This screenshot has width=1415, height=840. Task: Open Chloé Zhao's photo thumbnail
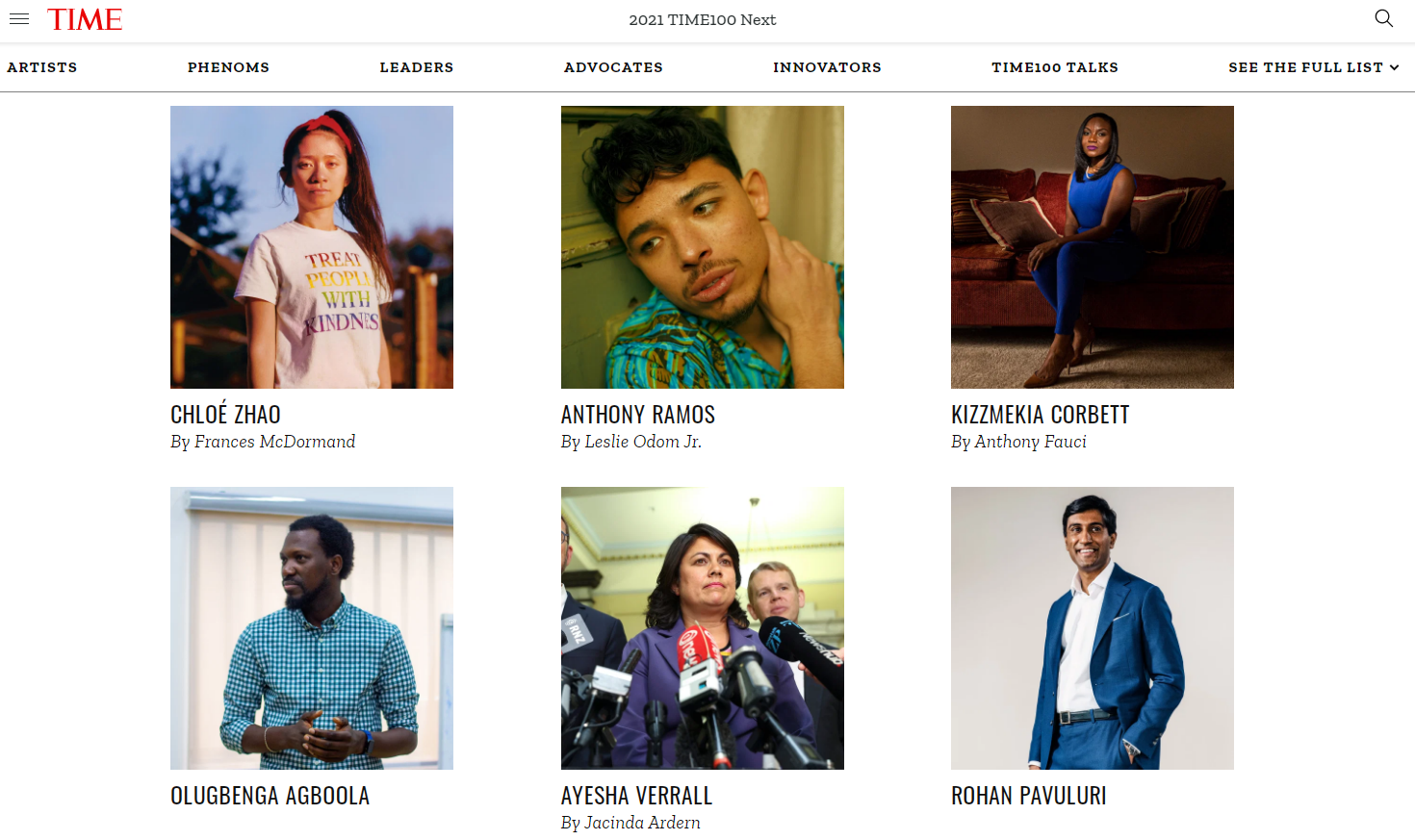pyautogui.click(x=312, y=247)
